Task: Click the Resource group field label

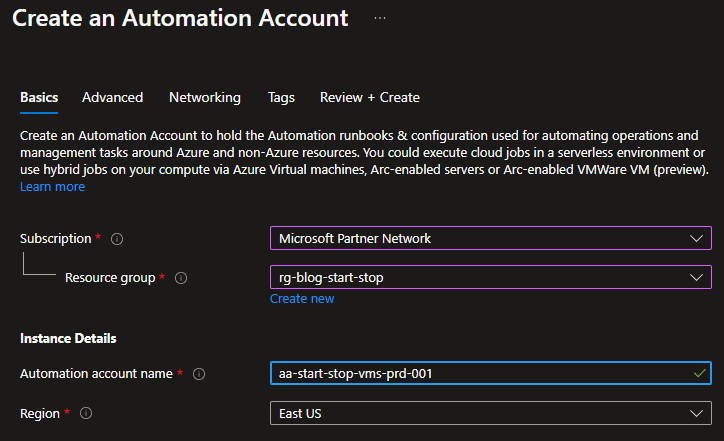Action: coord(110,278)
